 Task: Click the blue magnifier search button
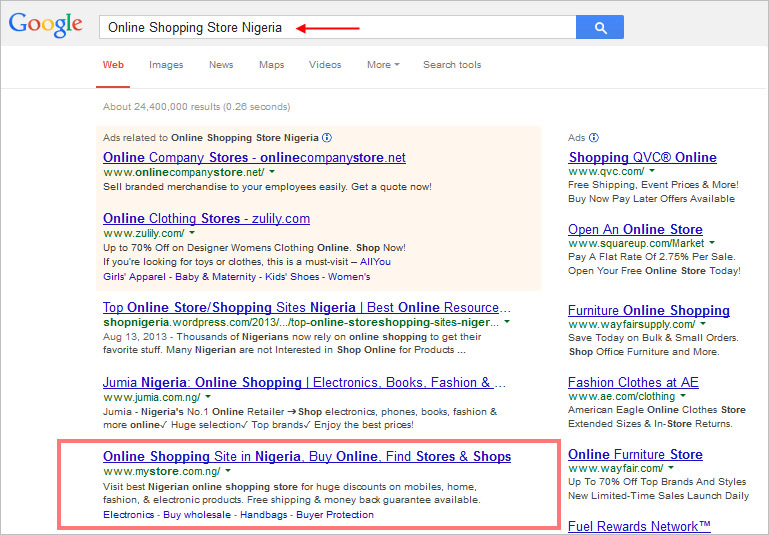[x=600, y=27]
